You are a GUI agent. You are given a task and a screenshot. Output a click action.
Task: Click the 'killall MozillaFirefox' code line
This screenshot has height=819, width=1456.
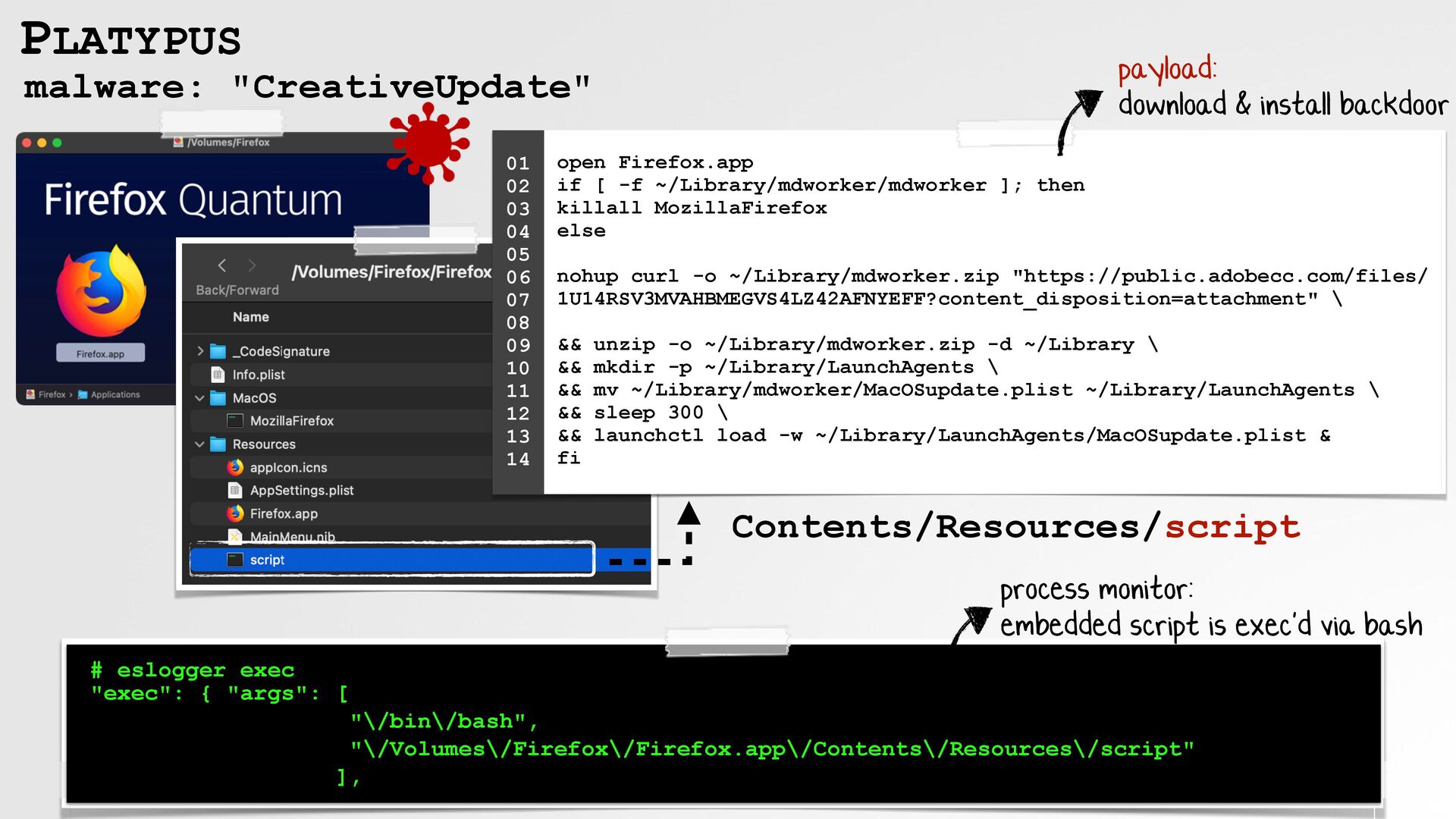(692, 208)
